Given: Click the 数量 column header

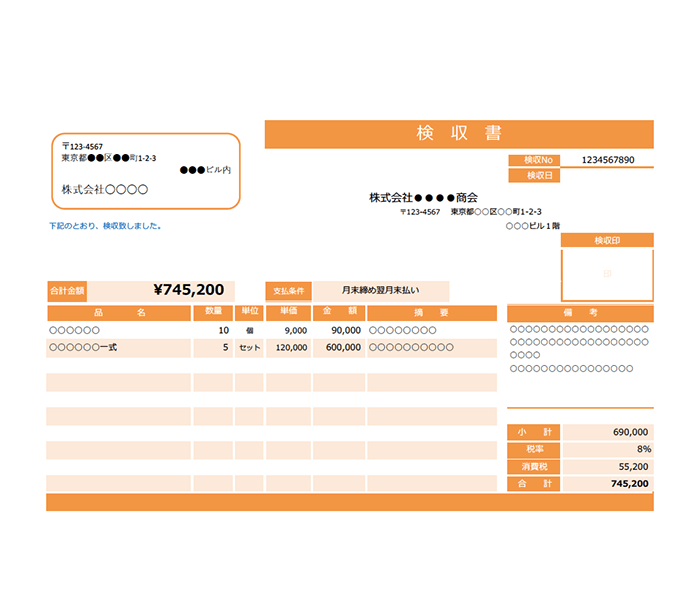Looking at the screenshot, I should pos(213,312).
